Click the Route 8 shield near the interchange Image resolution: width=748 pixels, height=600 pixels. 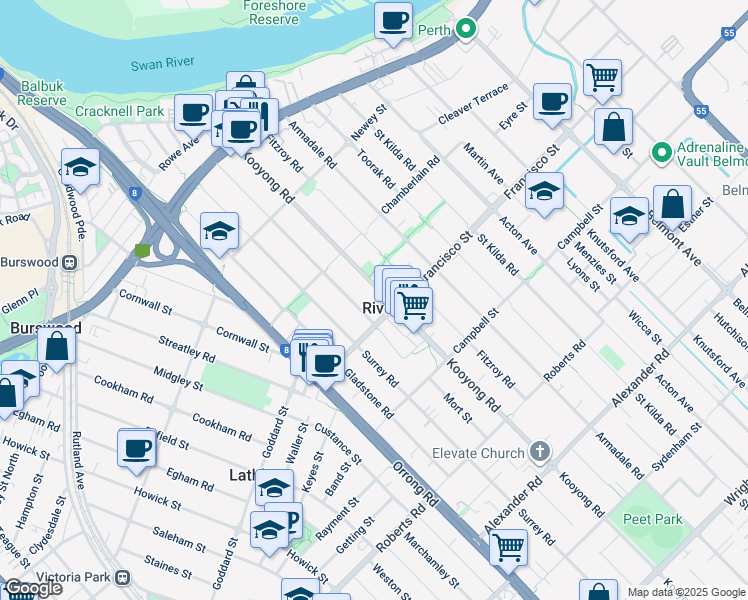click(135, 193)
